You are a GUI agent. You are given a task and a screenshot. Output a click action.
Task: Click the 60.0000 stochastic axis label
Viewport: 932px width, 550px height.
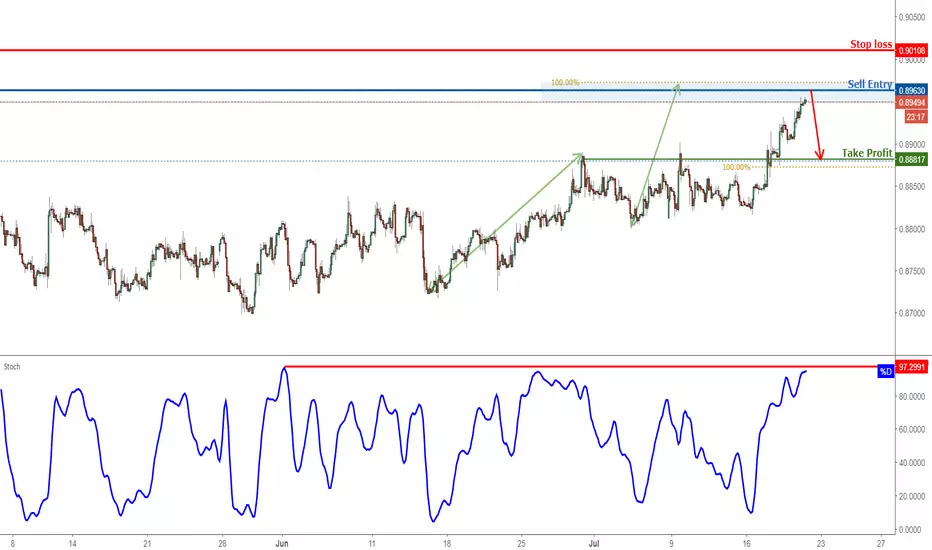click(912, 429)
